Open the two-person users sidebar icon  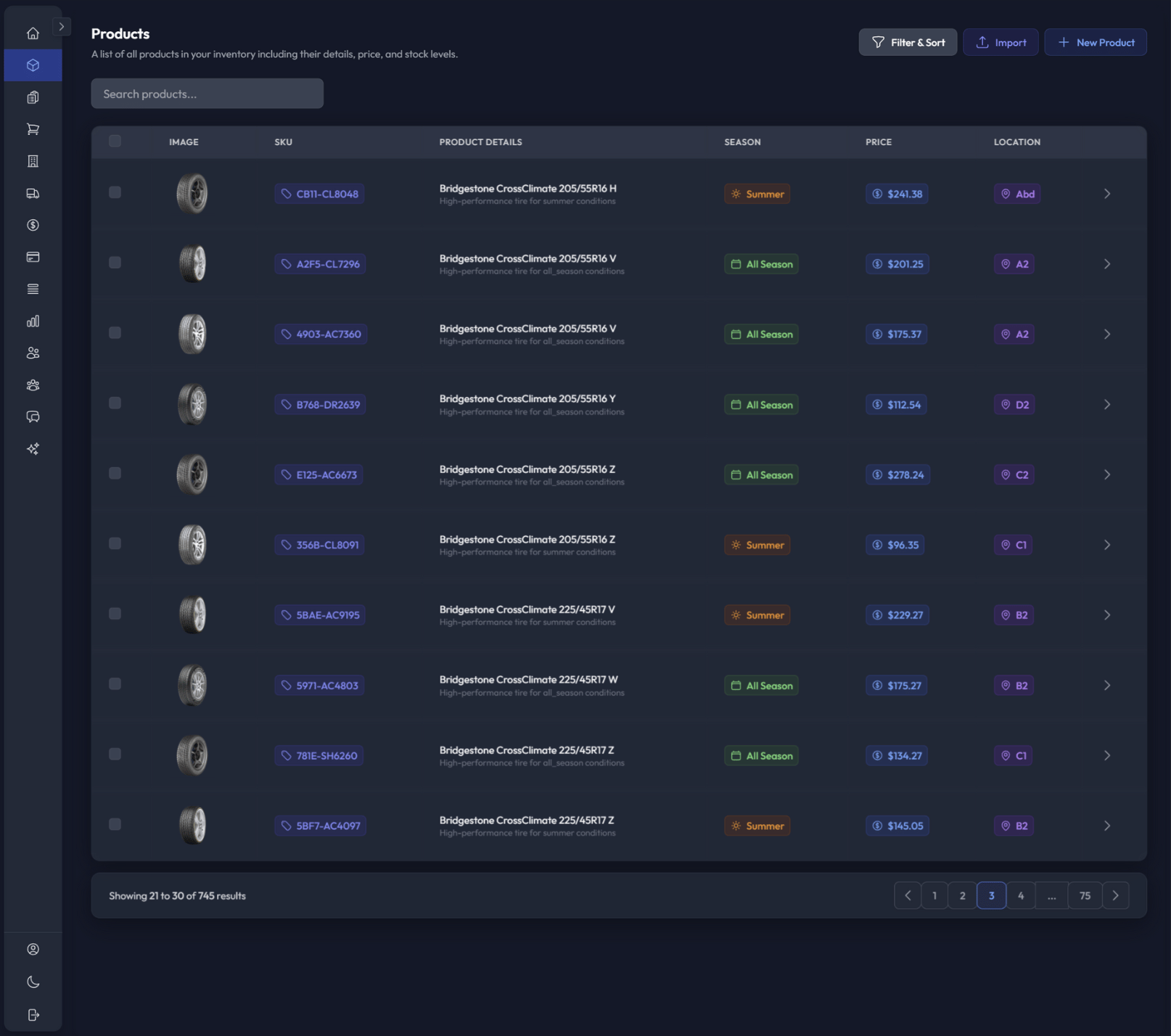click(33, 353)
